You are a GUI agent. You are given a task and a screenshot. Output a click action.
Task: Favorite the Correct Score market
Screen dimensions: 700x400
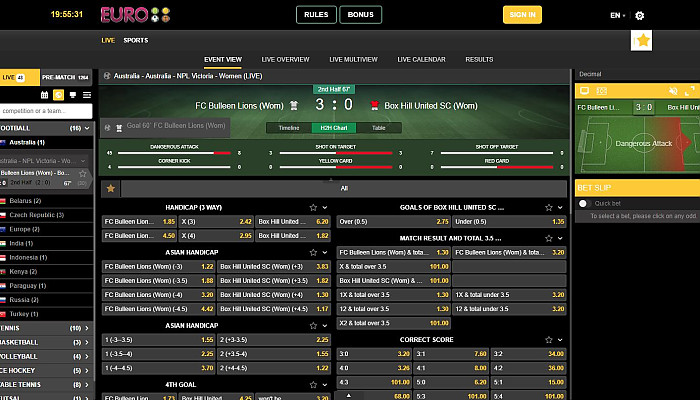(549, 340)
